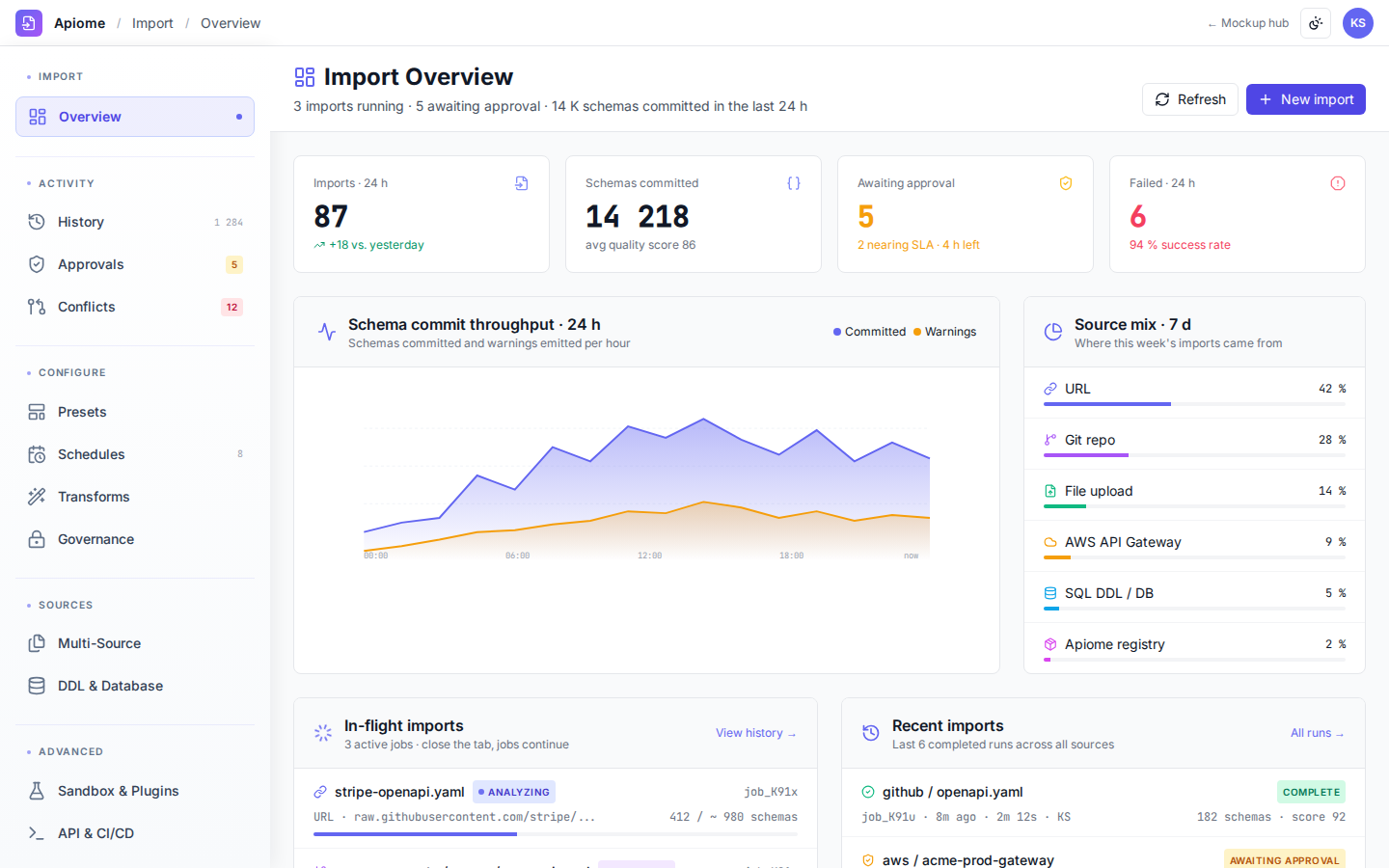
Task: Toggle the Warnings legend series
Action: [x=944, y=332]
